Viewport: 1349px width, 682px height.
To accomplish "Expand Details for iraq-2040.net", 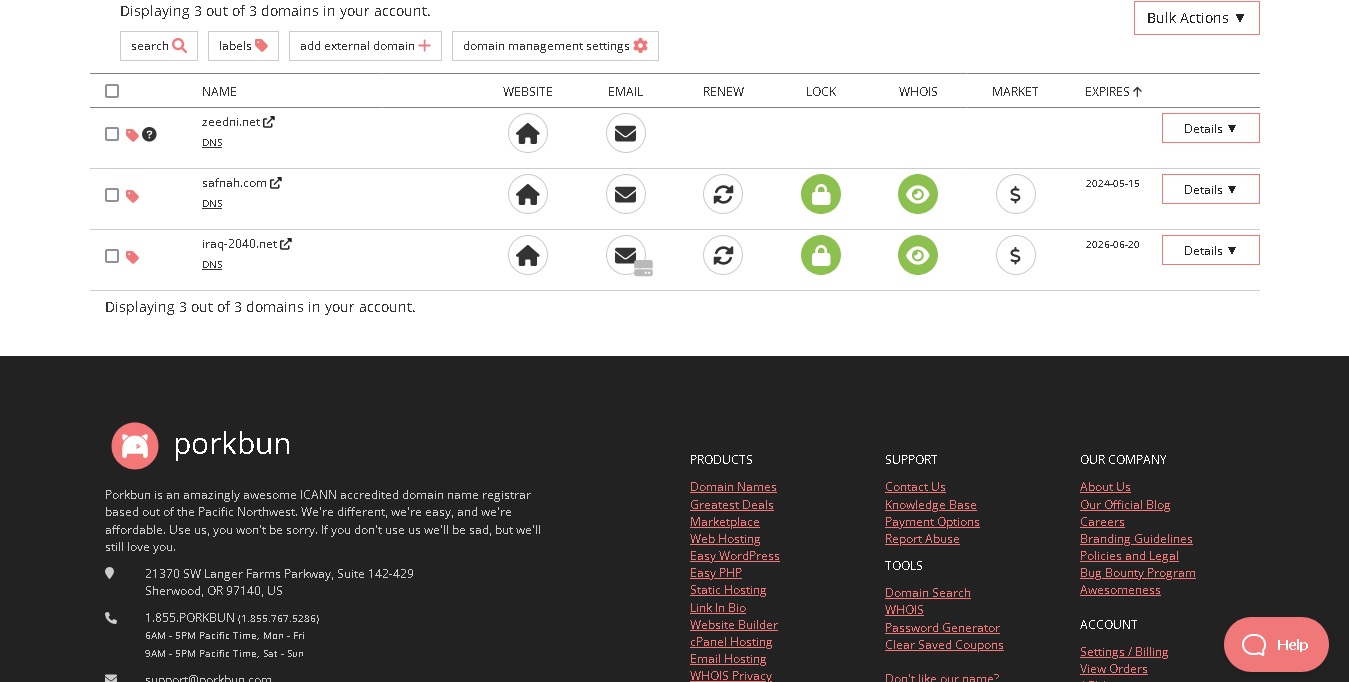I will (x=1210, y=250).
